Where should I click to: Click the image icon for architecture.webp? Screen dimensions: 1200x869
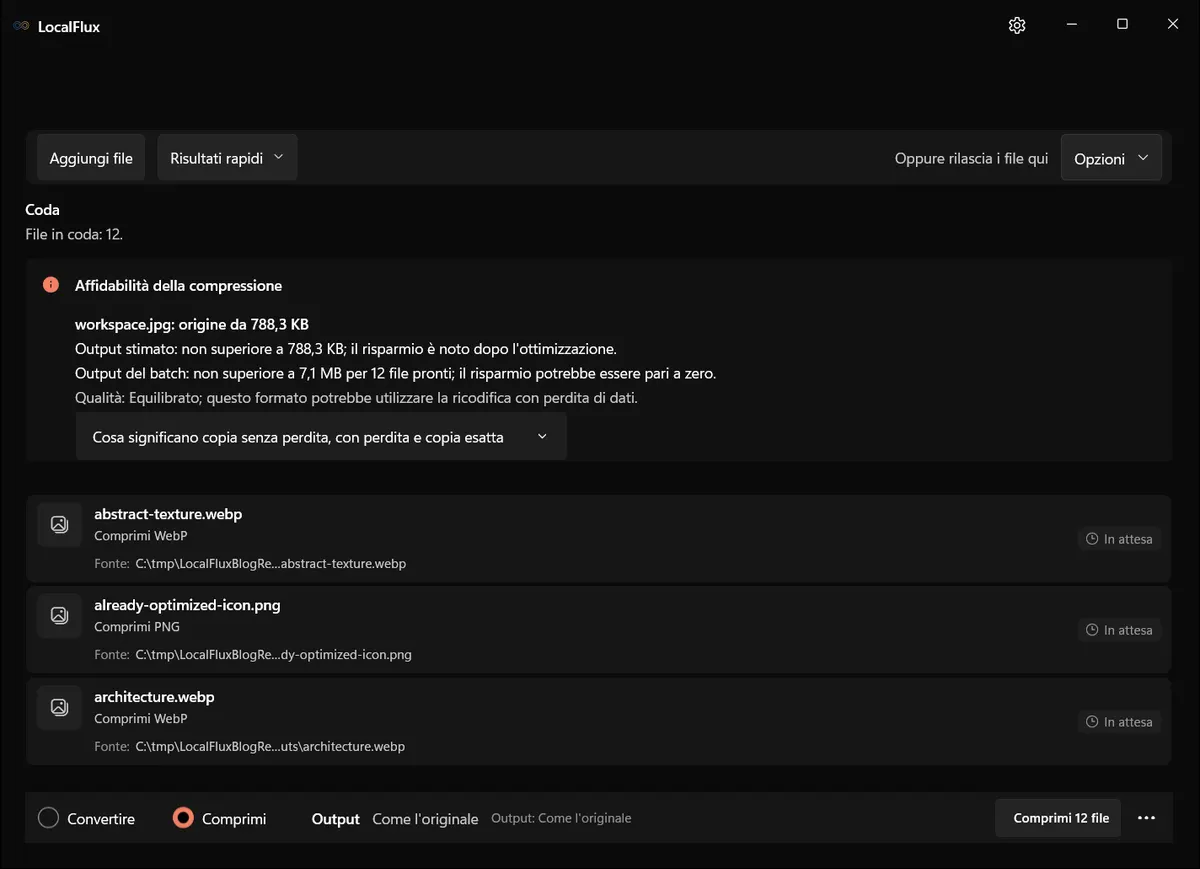[x=59, y=707]
